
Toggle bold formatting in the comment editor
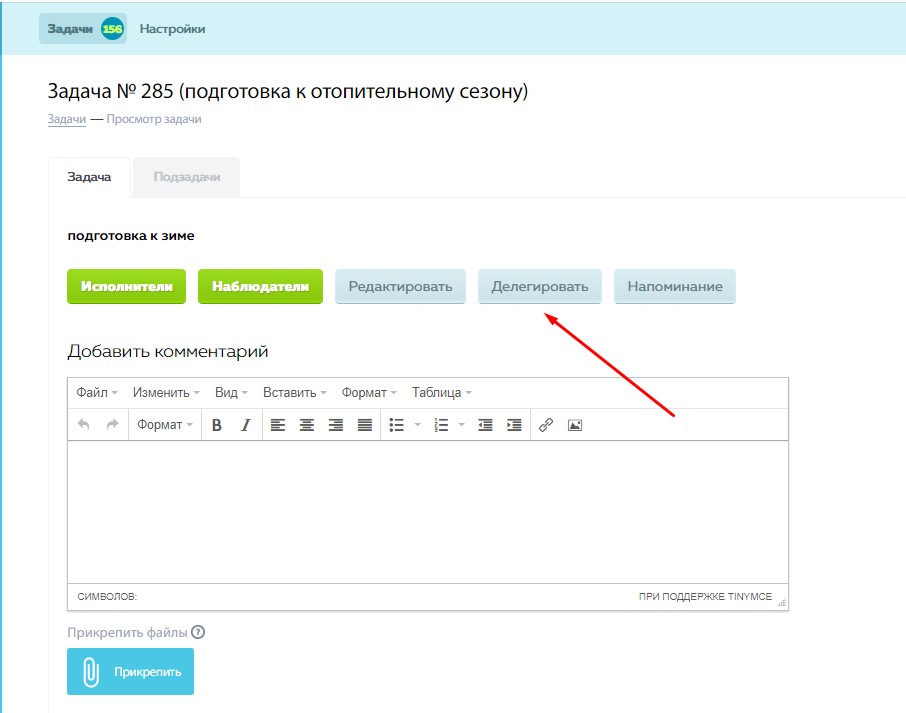217,425
